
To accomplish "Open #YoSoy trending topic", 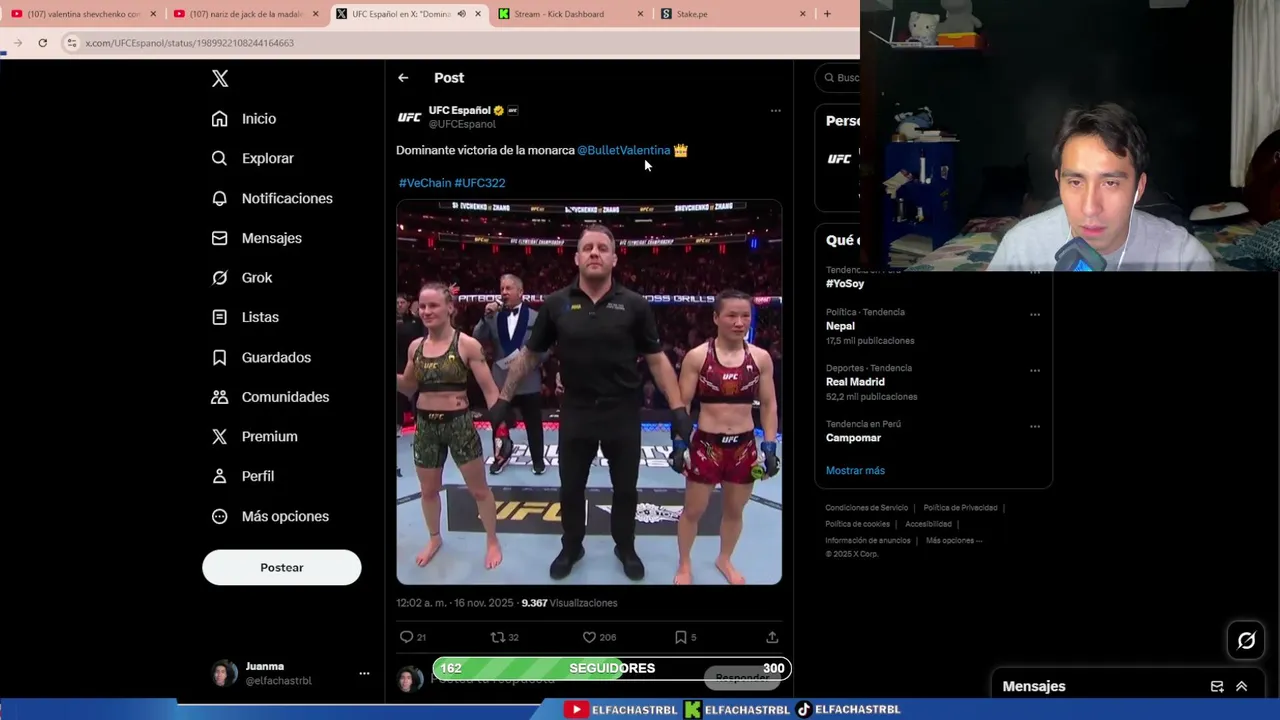I will click(845, 284).
